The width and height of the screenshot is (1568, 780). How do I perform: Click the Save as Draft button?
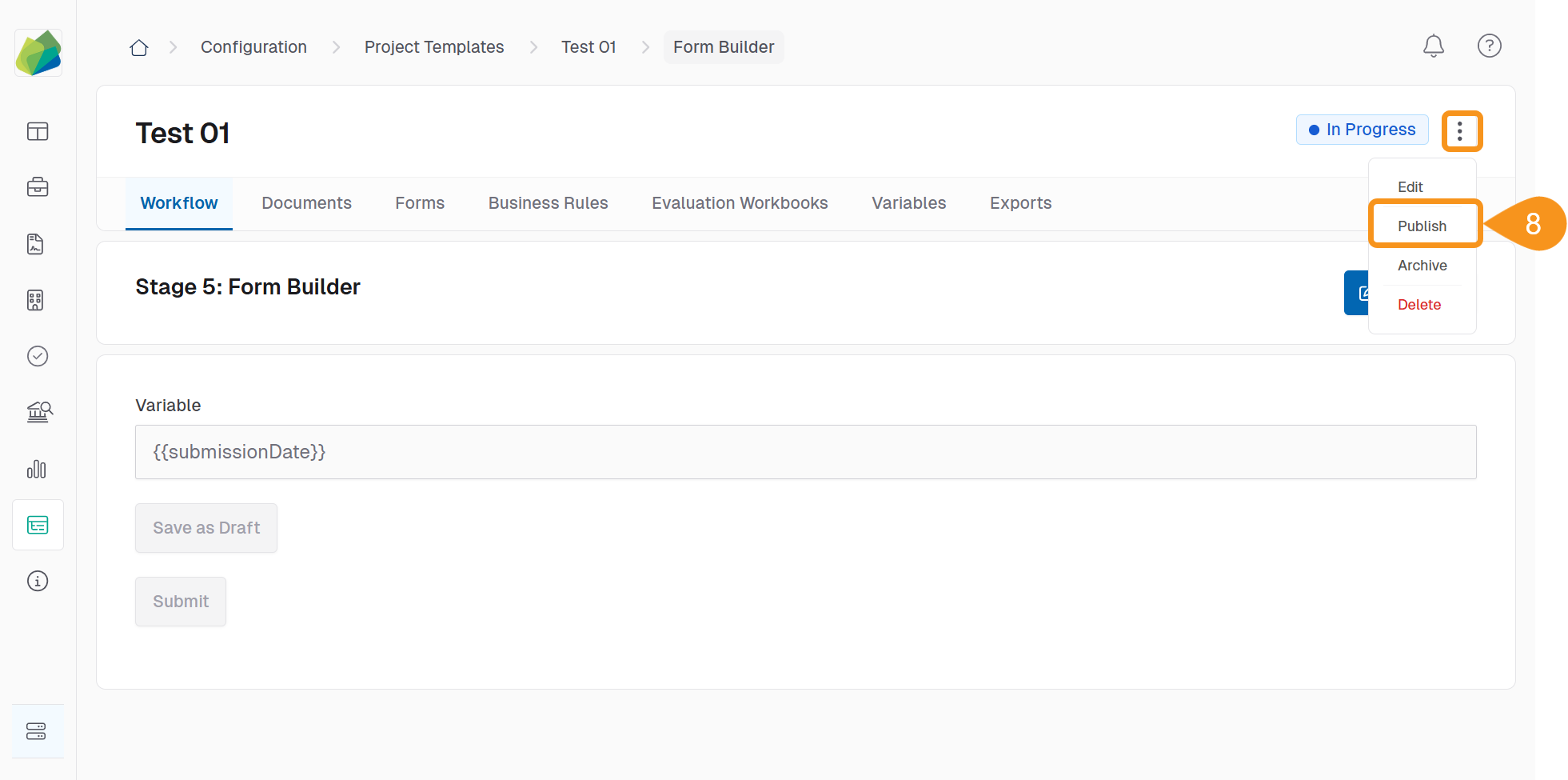pyautogui.click(x=205, y=528)
